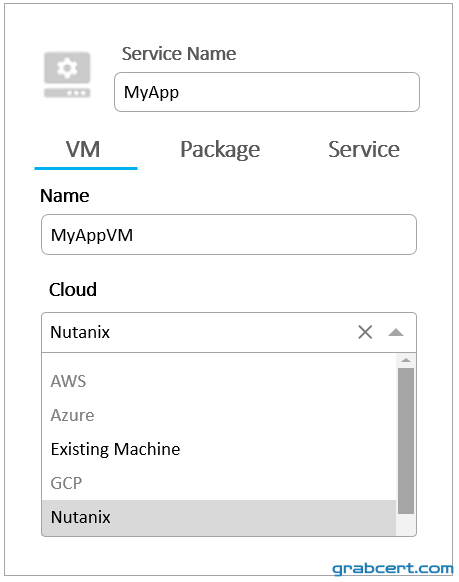The height and width of the screenshot is (582, 459).
Task: Click the Cloud list scrollbar thumb
Action: click(406, 441)
